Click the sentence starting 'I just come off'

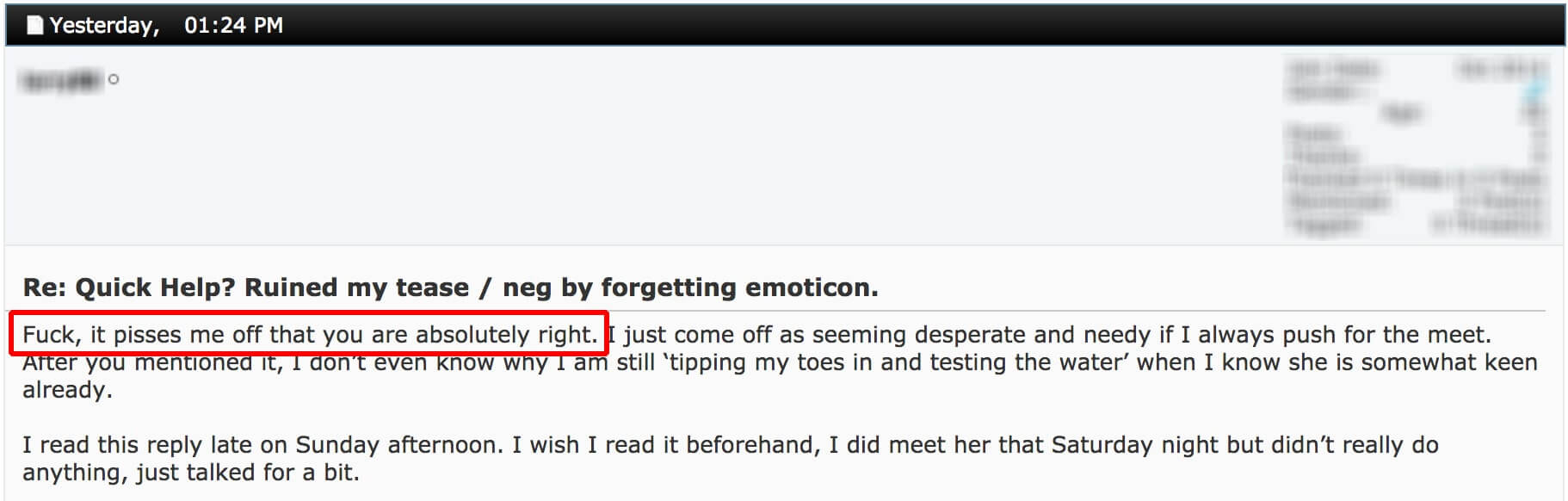click(1049, 334)
